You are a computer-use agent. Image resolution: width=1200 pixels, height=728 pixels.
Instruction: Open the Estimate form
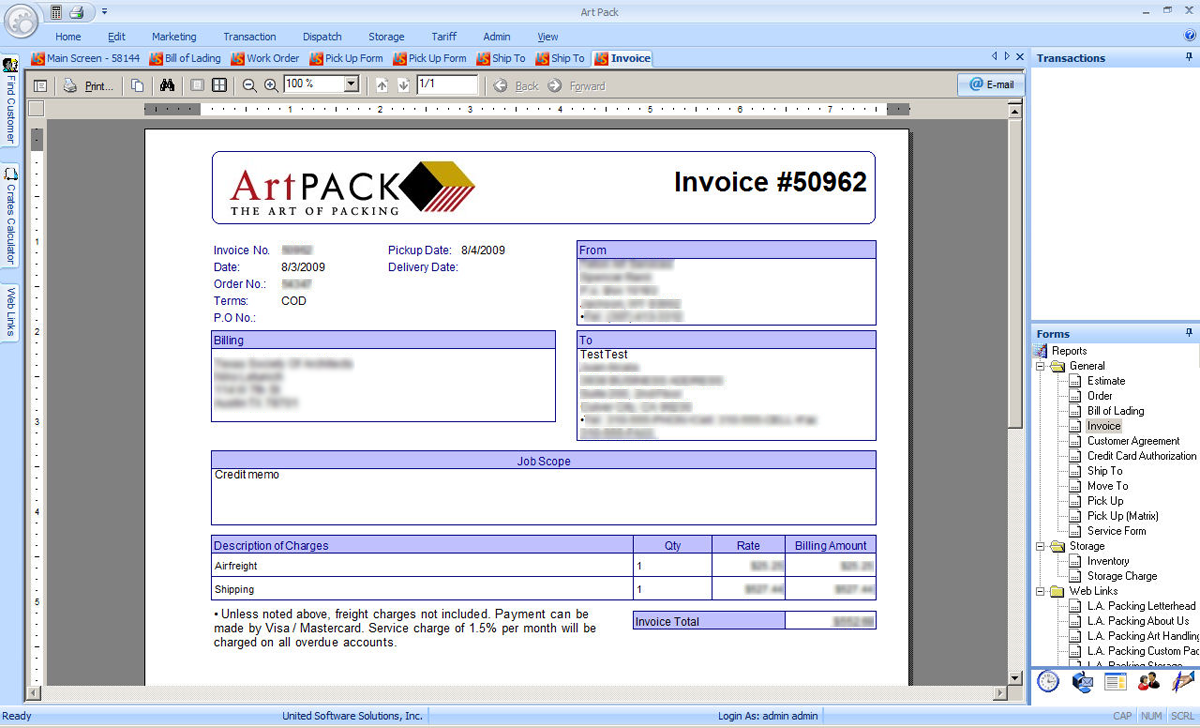tap(1106, 381)
